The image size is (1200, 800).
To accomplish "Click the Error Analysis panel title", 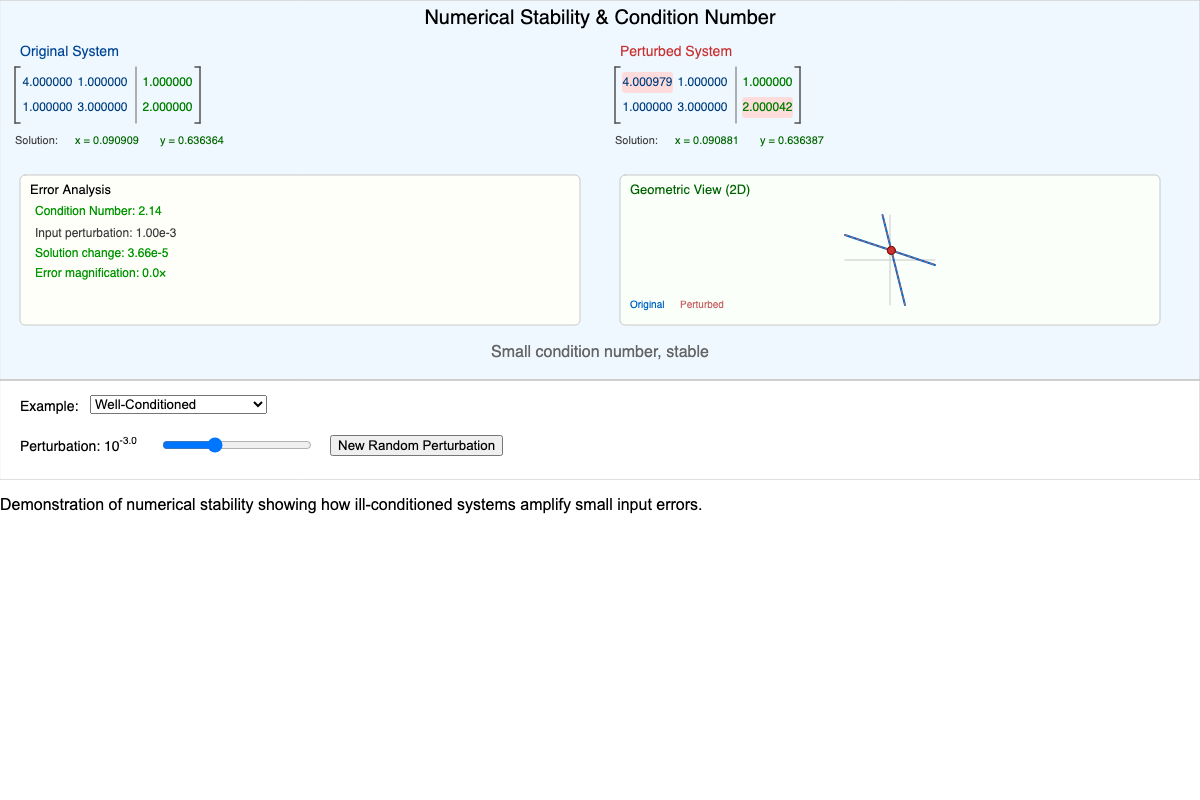I will pos(70,189).
